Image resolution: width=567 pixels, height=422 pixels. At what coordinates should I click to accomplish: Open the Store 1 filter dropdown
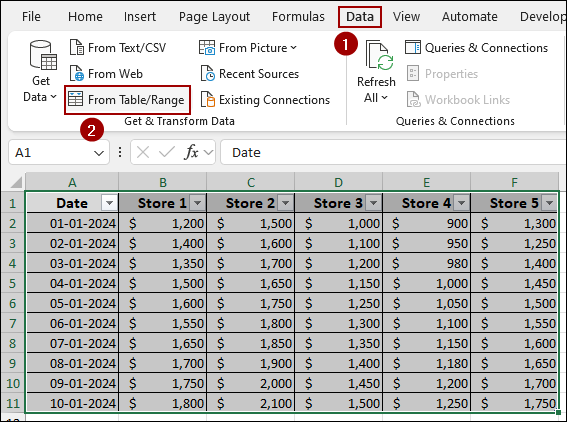197,203
